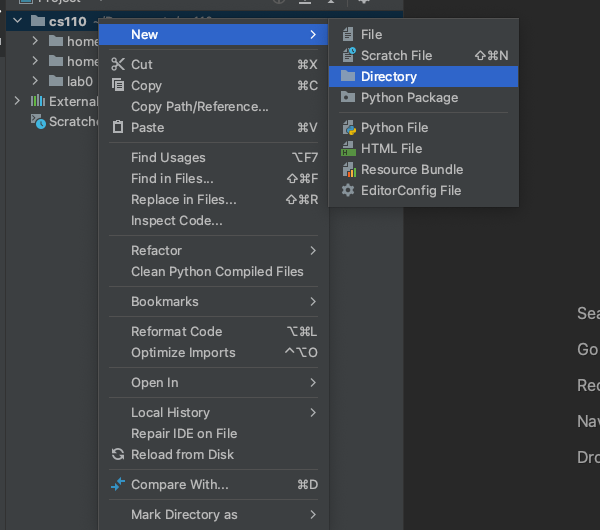The width and height of the screenshot is (600, 530).
Task: Select Compare With...
Action: coord(213,484)
